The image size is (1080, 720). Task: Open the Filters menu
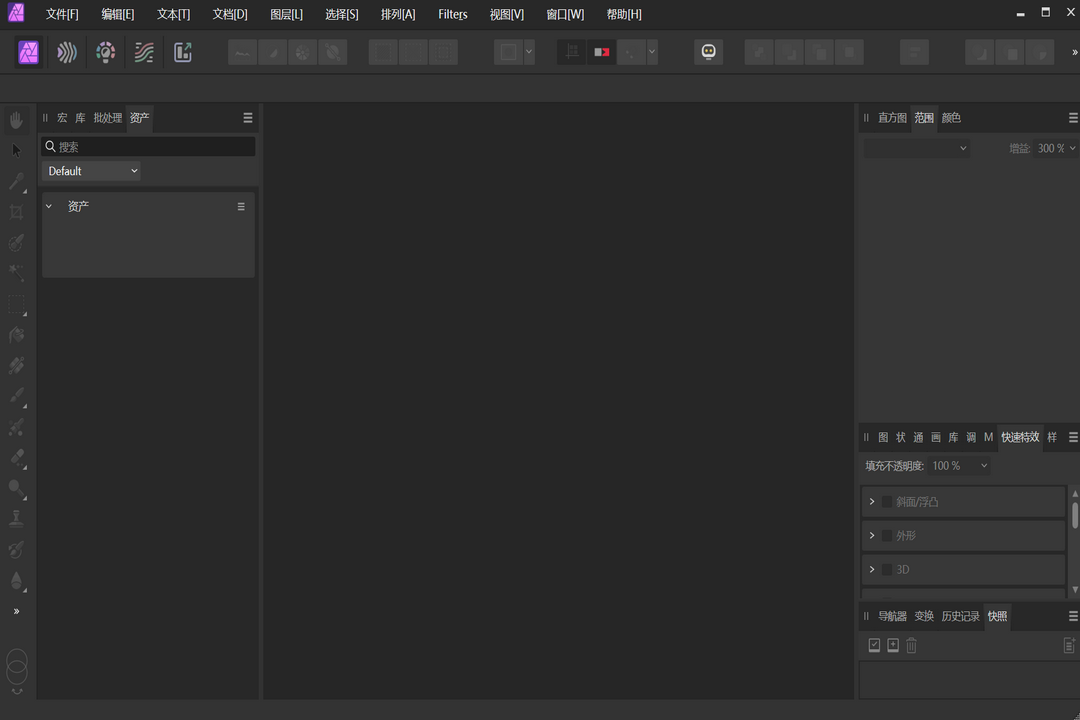(452, 14)
